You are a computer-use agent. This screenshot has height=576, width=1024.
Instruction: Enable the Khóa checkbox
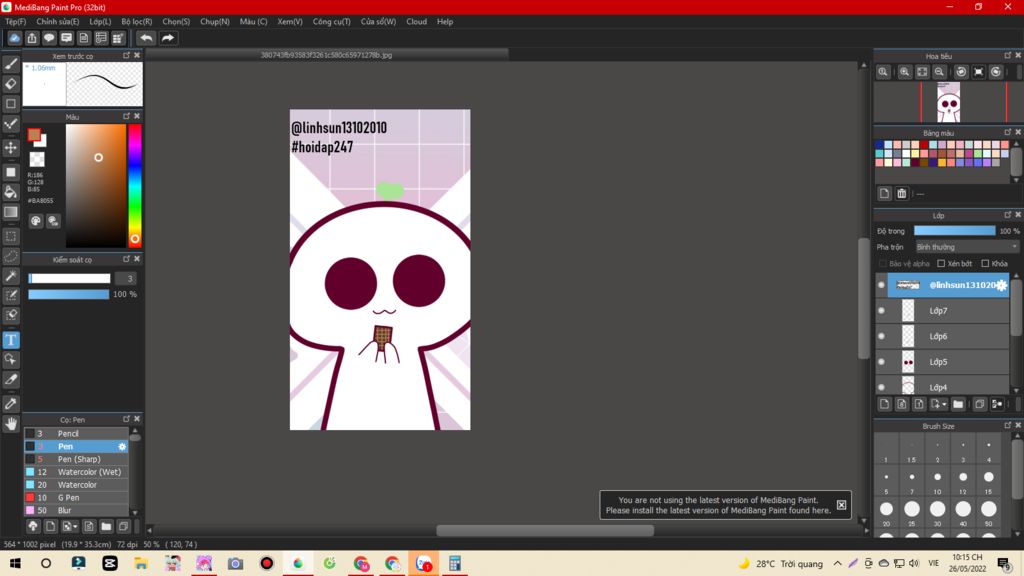(985, 264)
